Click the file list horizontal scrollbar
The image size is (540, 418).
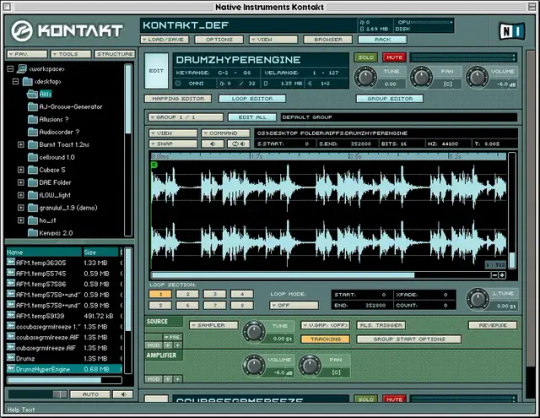(64, 380)
